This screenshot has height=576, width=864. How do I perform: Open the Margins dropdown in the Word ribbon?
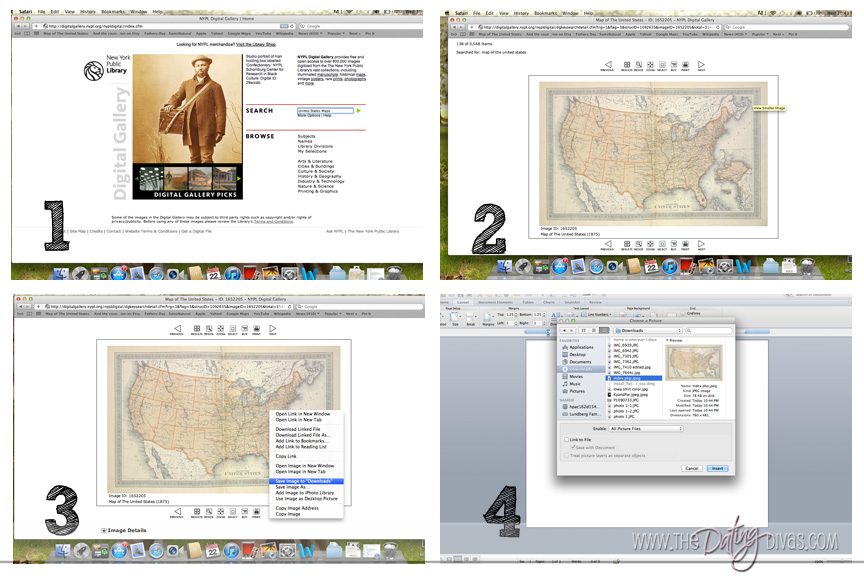[x=488, y=317]
